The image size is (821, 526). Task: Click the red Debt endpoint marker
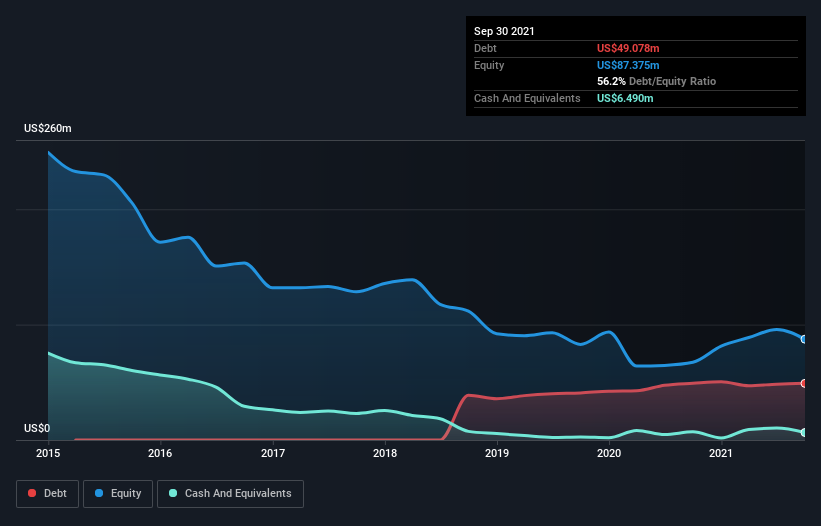(x=804, y=384)
